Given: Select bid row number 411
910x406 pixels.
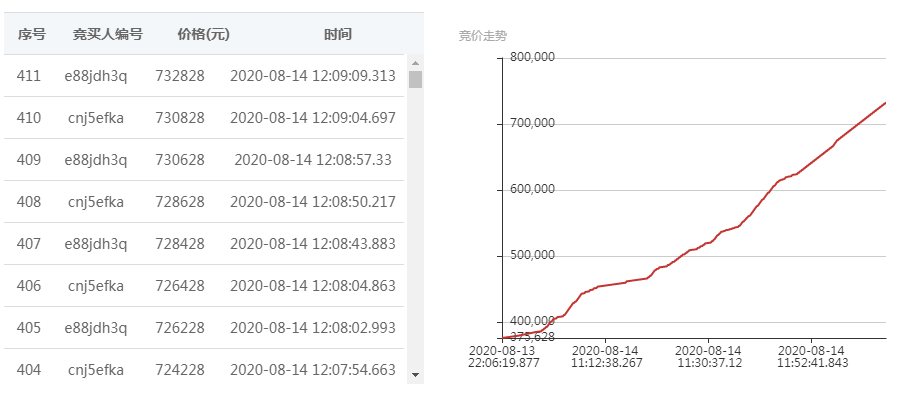Looking at the screenshot, I should tap(205, 76).
